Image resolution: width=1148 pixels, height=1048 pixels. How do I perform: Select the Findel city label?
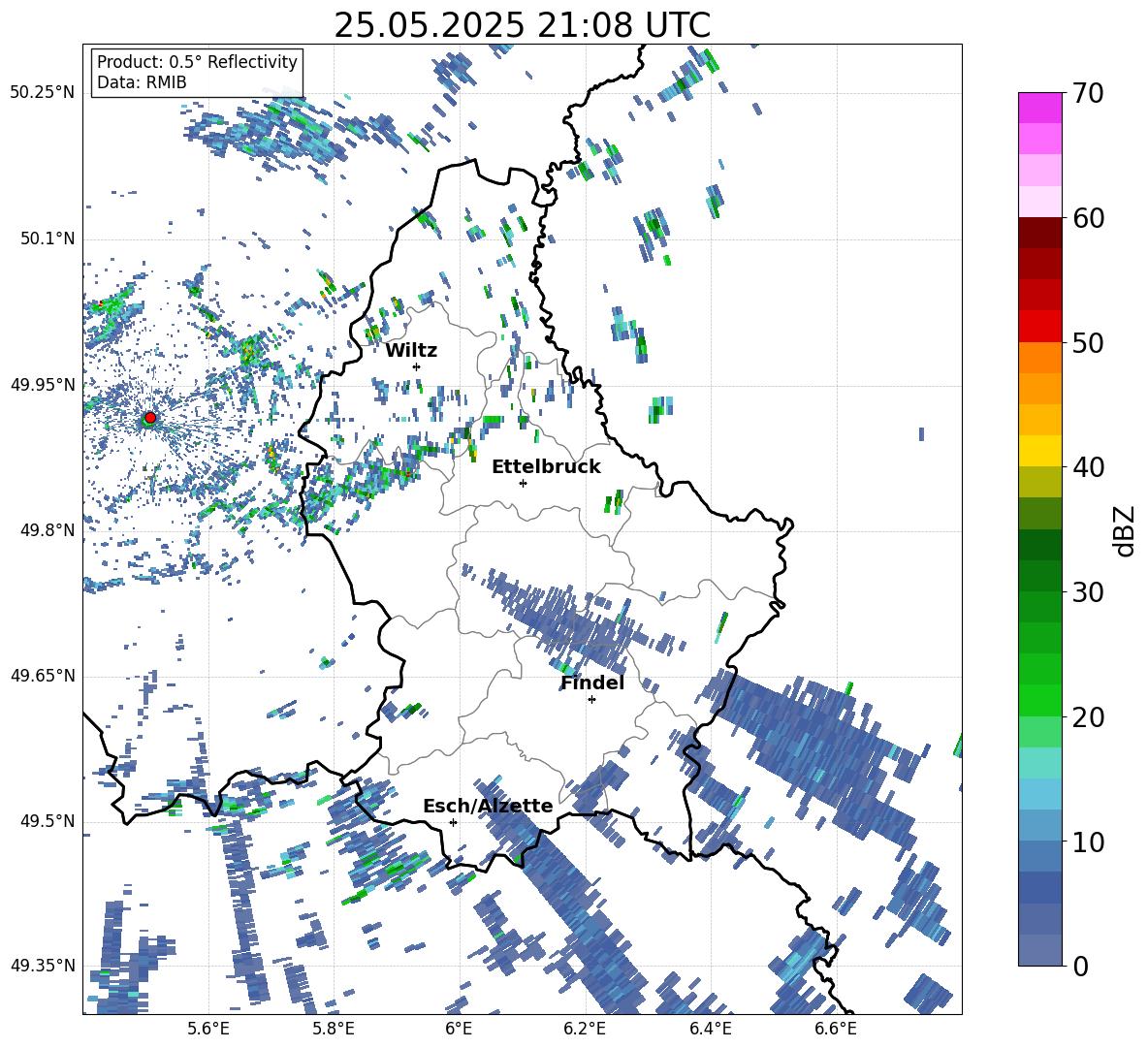pos(592,683)
